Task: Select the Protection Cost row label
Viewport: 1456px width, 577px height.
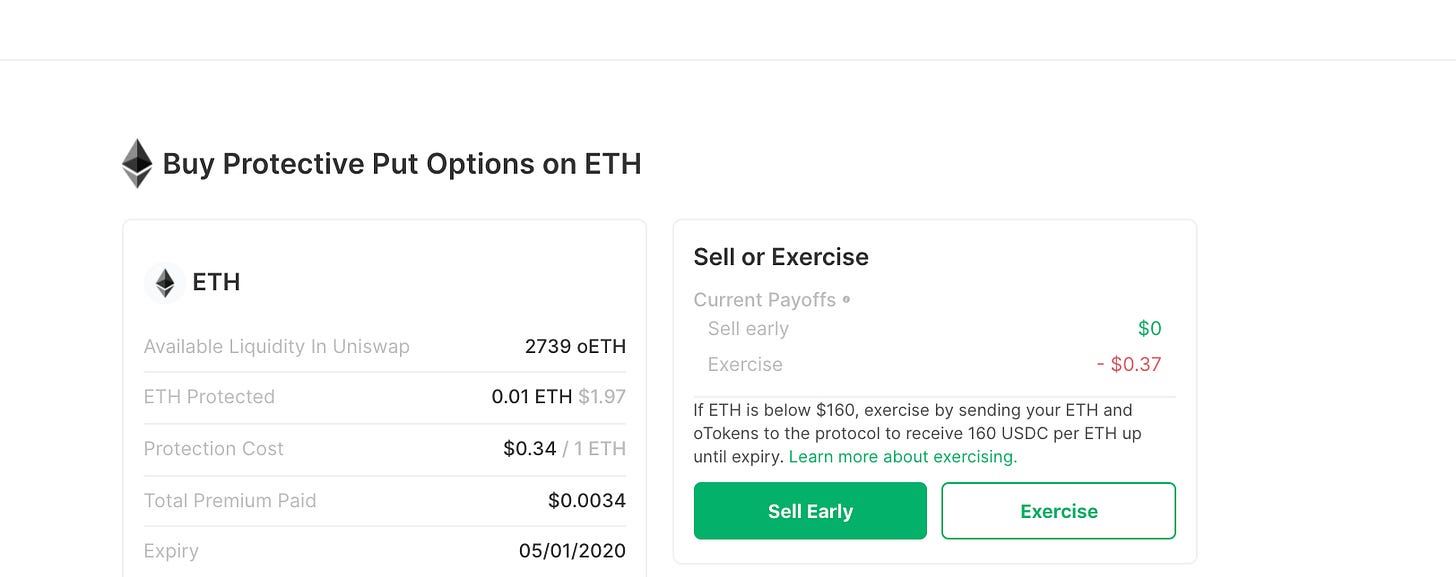Action: click(214, 449)
